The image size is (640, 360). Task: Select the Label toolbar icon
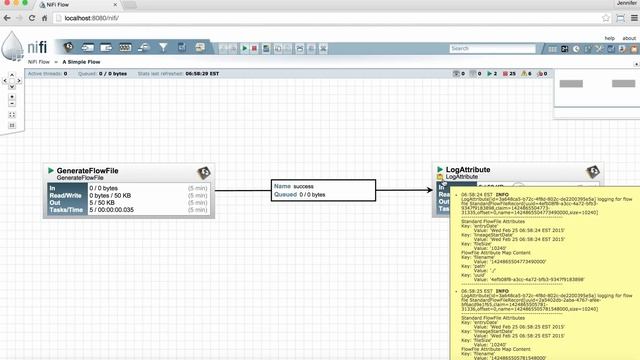pos(200,48)
